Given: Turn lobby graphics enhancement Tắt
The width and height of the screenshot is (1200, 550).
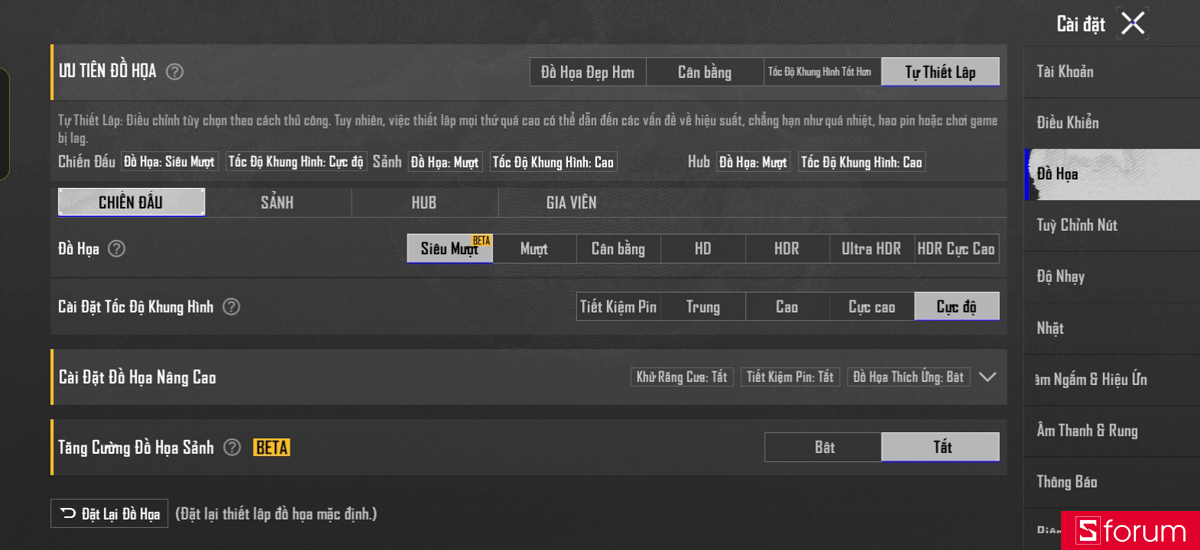Looking at the screenshot, I should tap(940, 447).
